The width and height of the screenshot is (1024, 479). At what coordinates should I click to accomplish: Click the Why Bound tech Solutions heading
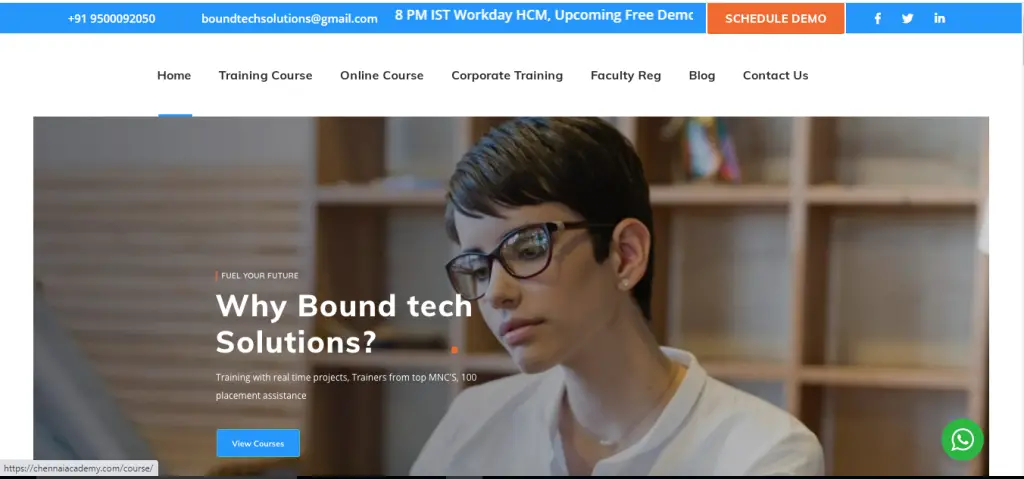tap(344, 323)
